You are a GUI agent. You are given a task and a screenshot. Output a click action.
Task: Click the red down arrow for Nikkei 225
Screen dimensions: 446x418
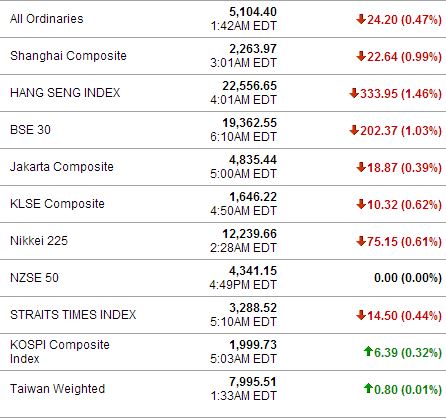[x=361, y=241]
